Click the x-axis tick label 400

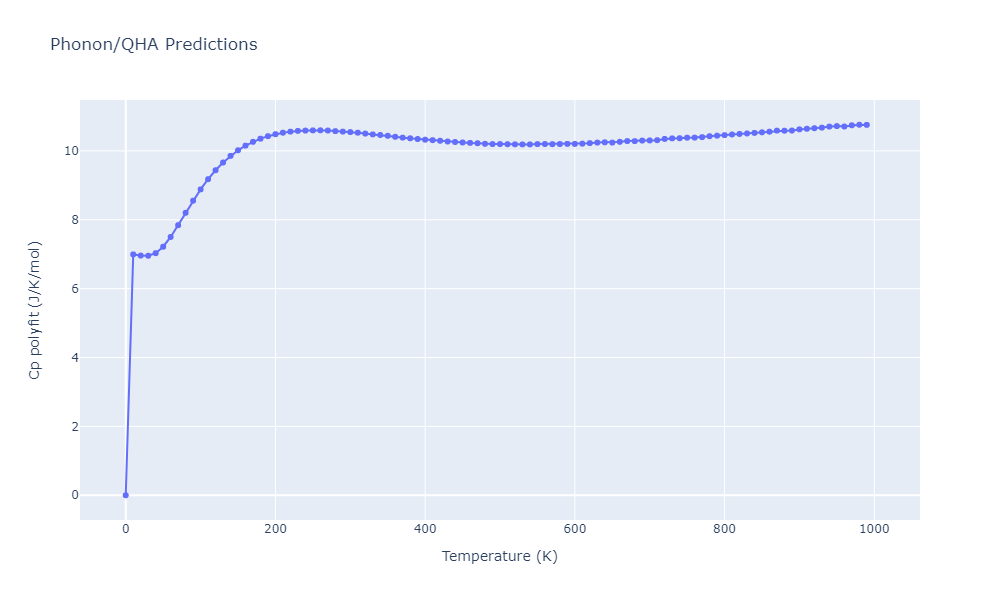pyautogui.click(x=425, y=529)
